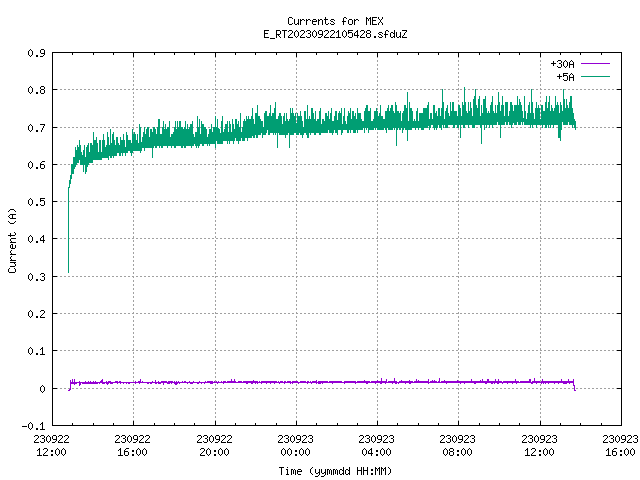This screenshot has height=480, width=640.
Task: Click the '230922 16:00' x-axis tick label
Action: [133, 446]
